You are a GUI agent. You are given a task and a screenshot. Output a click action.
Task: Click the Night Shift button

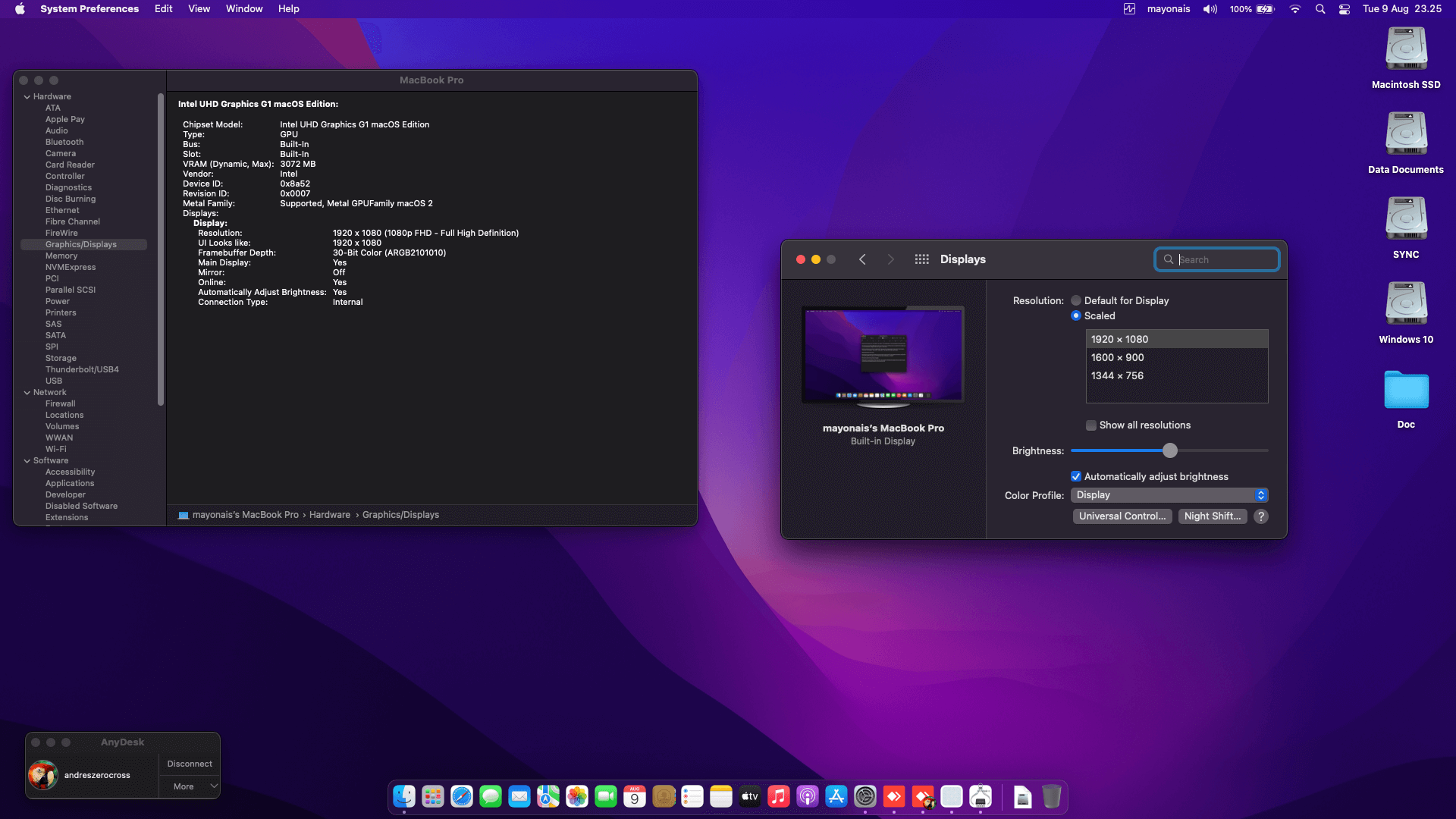[1212, 516]
